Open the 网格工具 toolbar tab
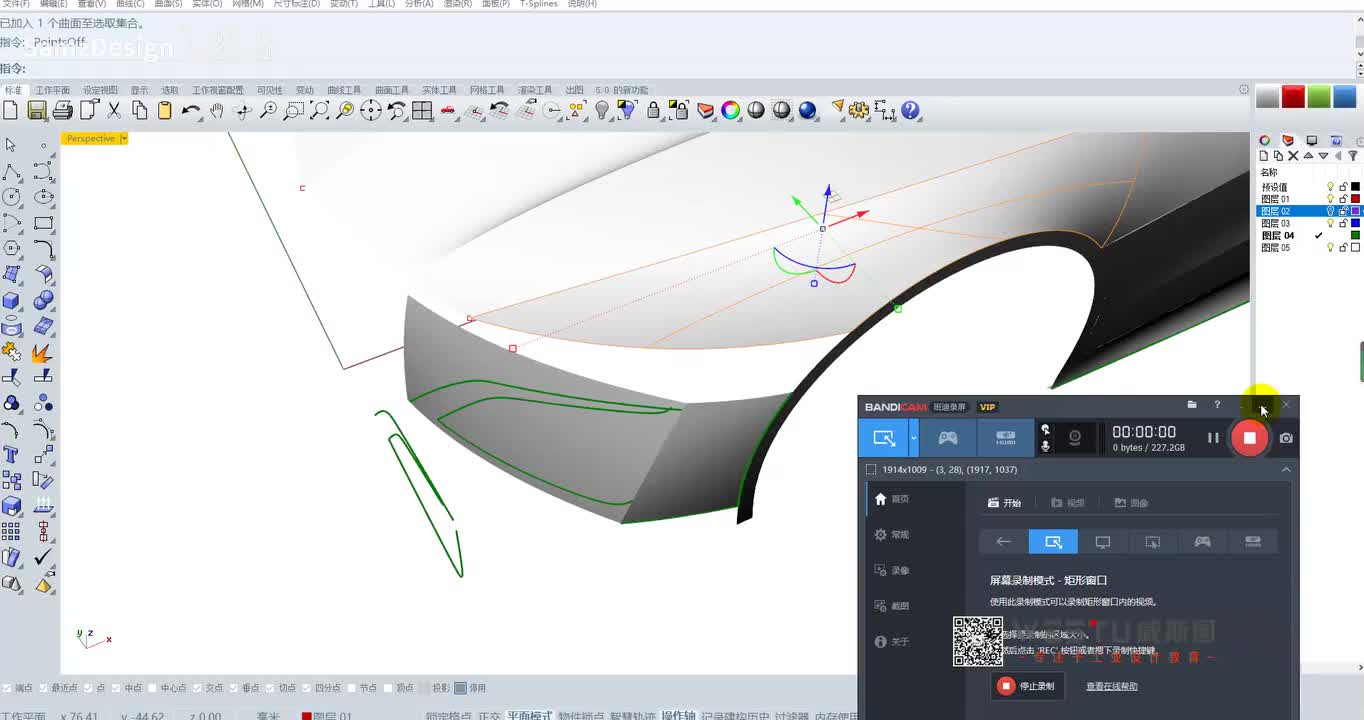This screenshot has height=720, width=1364. click(x=487, y=90)
